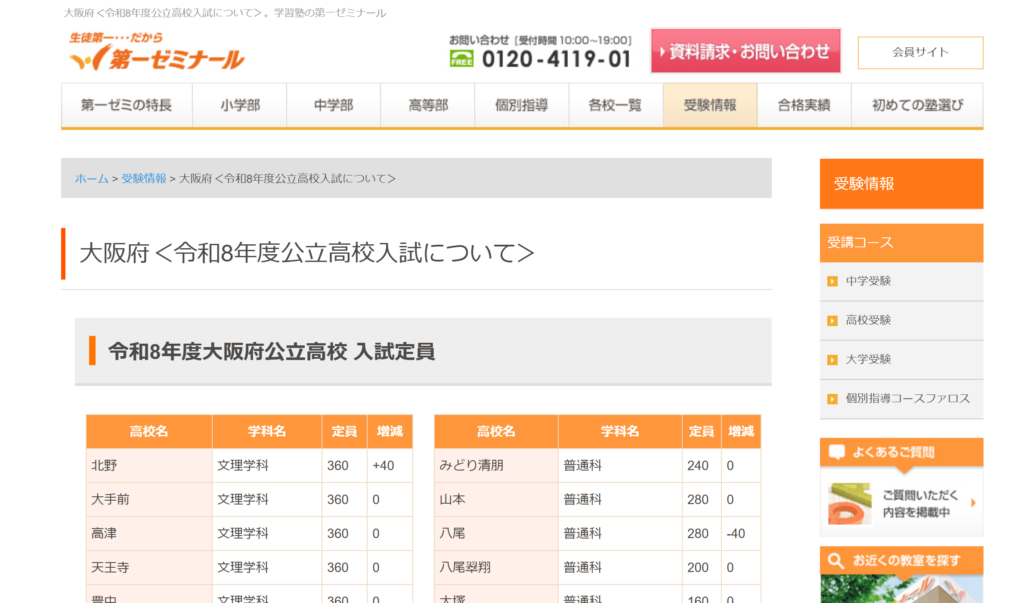Image resolution: width=1024 pixels, height=603 pixels.
Task: Go to the 初めての塾選び menu tab
Action: 918,105
